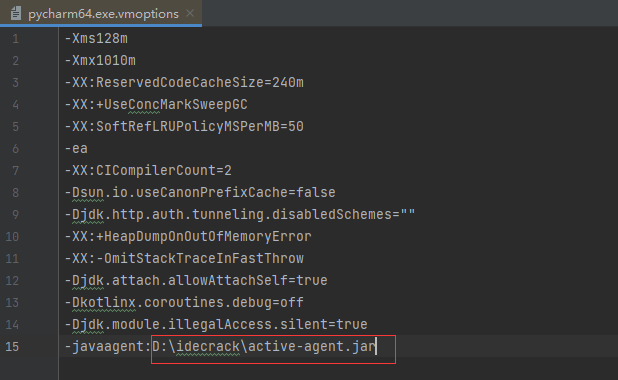
Task: Place cursor on the -Xms128m line
Action: click(x=96, y=39)
